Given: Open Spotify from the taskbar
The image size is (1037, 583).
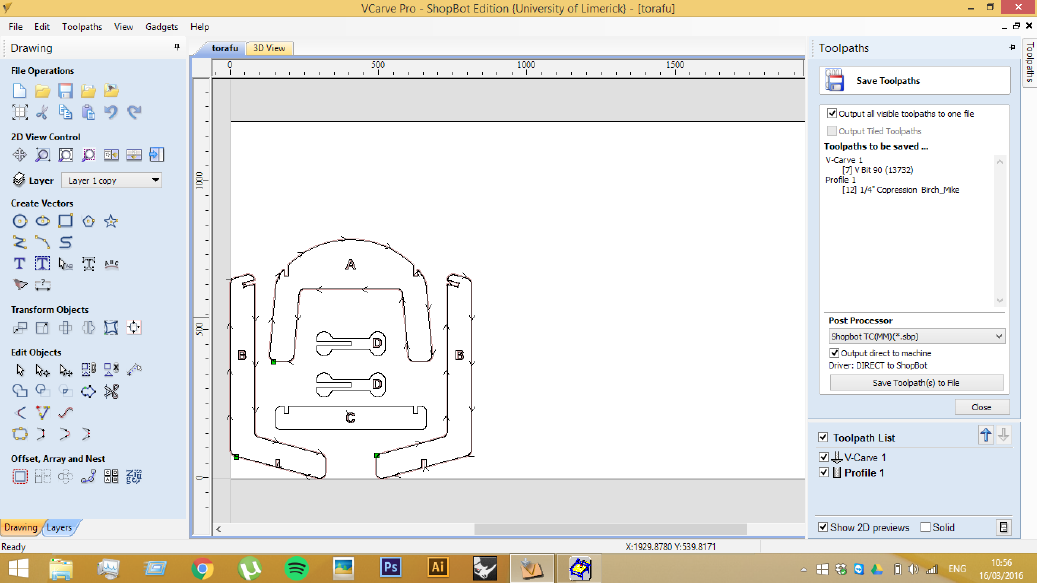Looking at the screenshot, I should pyautogui.click(x=296, y=568).
